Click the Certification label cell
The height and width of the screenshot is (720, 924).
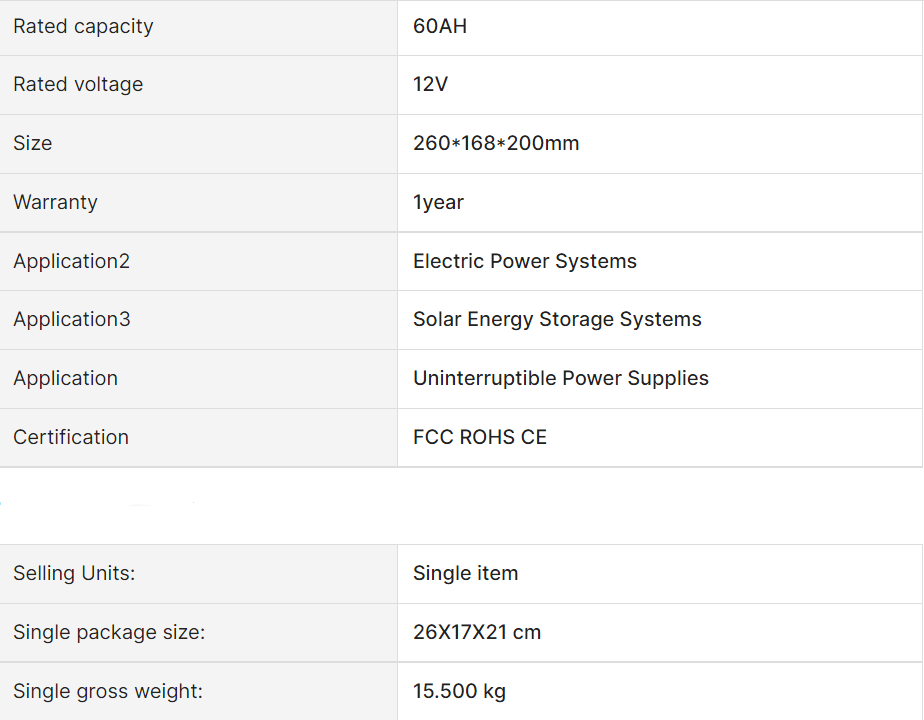click(71, 437)
